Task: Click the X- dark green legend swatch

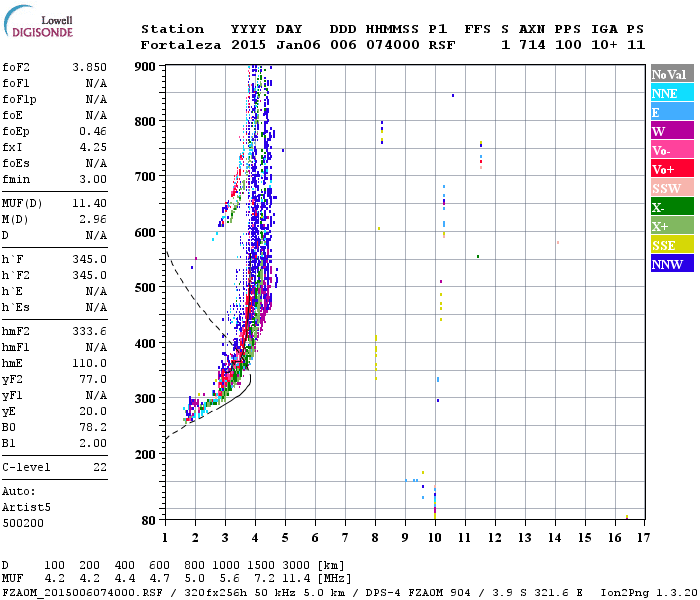Action: (672, 207)
